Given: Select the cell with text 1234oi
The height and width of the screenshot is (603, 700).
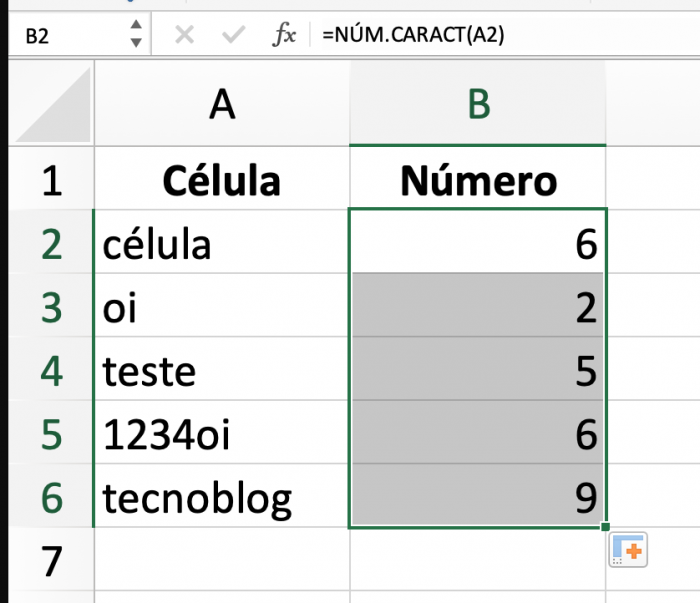Looking at the screenshot, I should 222,432.
